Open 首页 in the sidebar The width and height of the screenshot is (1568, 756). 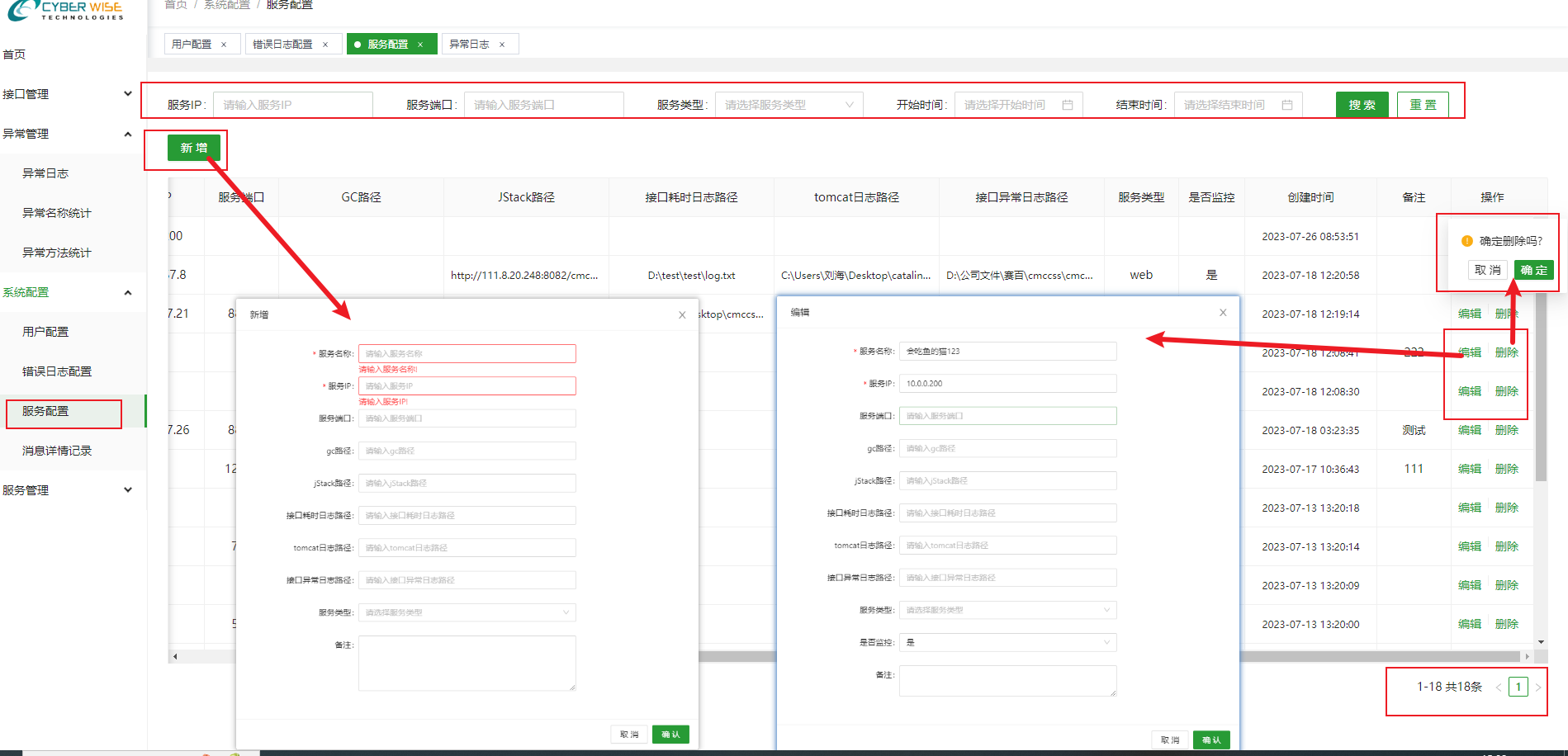click(14, 54)
